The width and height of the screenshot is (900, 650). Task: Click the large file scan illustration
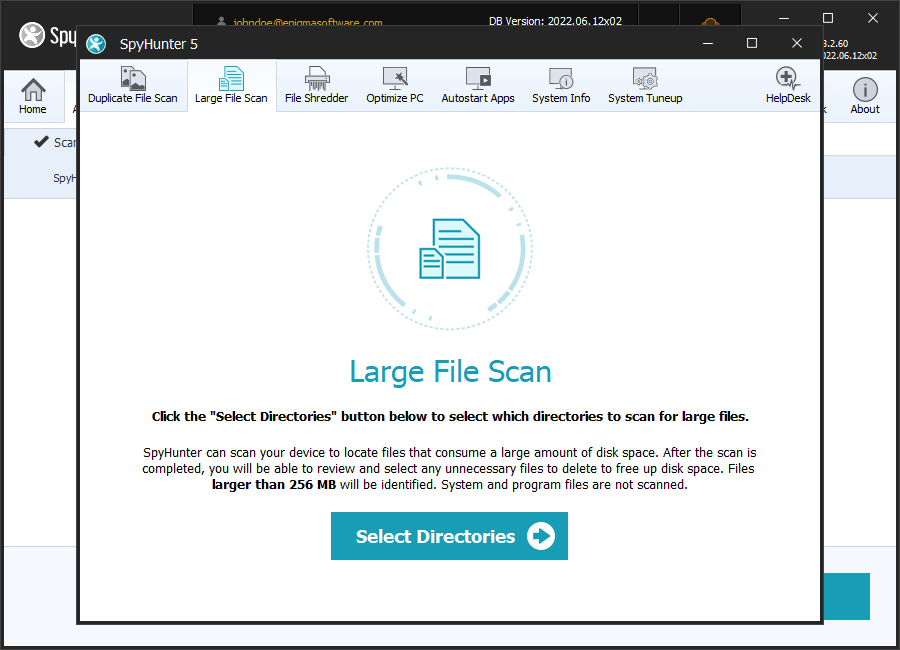449,249
